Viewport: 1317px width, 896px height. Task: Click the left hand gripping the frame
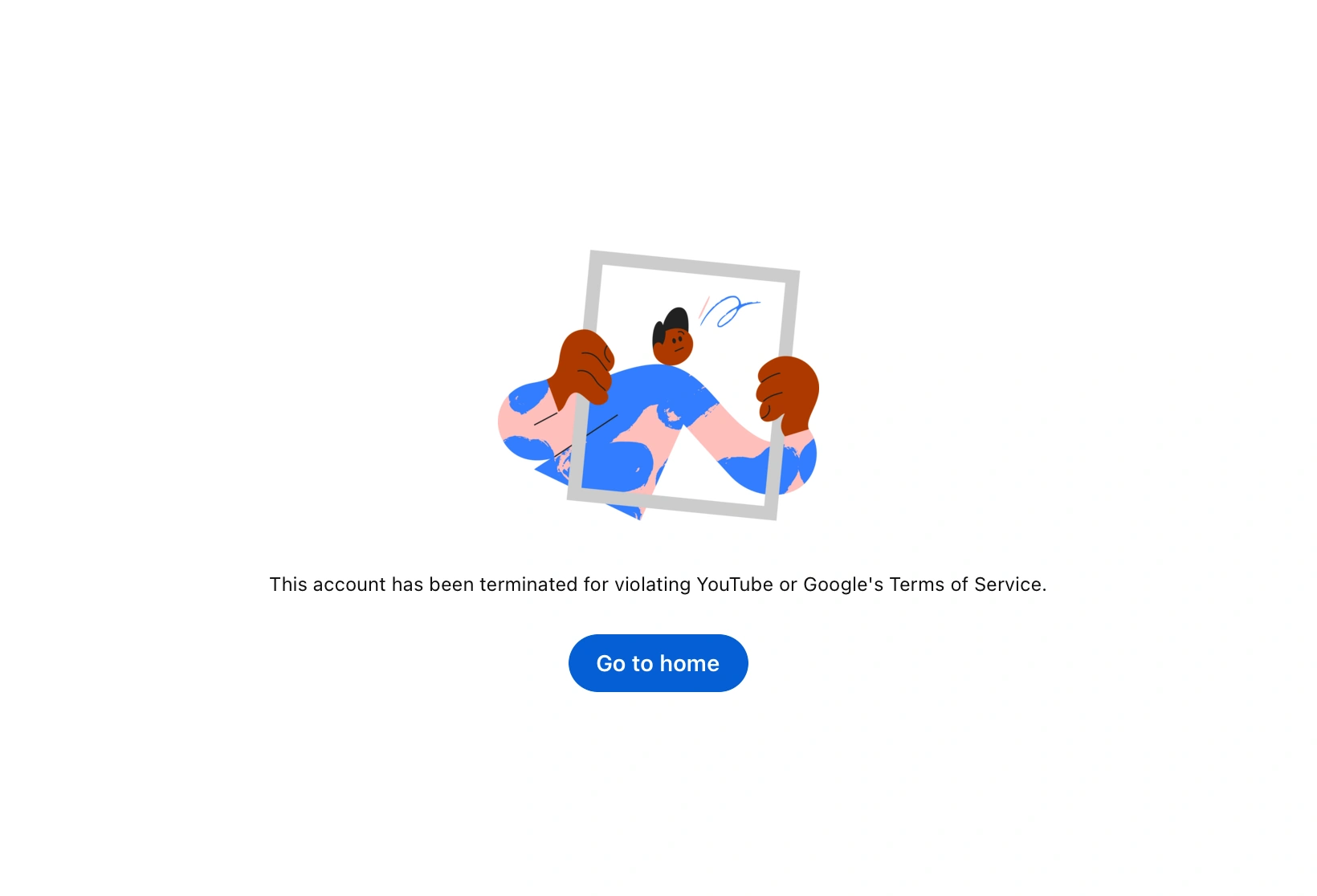[583, 366]
